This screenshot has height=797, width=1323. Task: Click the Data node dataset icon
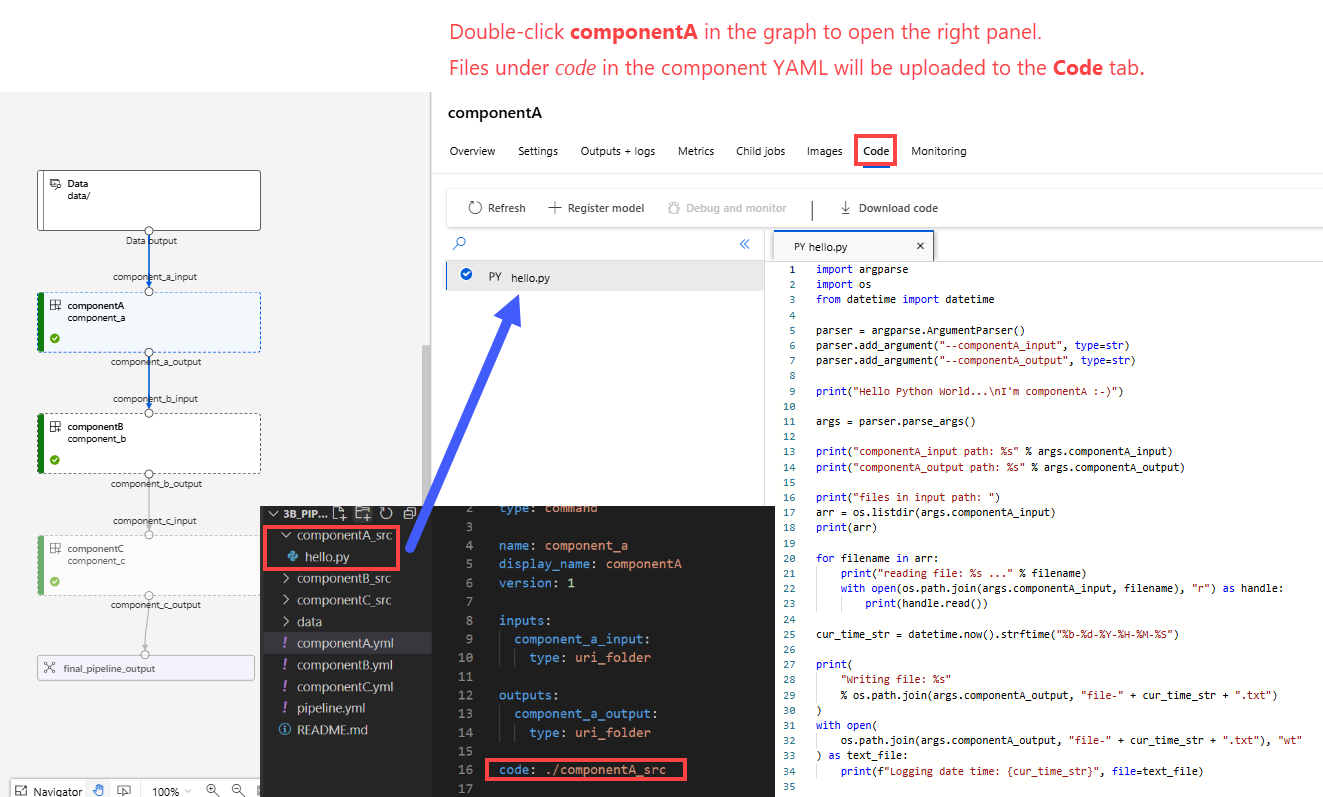[56, 184]
